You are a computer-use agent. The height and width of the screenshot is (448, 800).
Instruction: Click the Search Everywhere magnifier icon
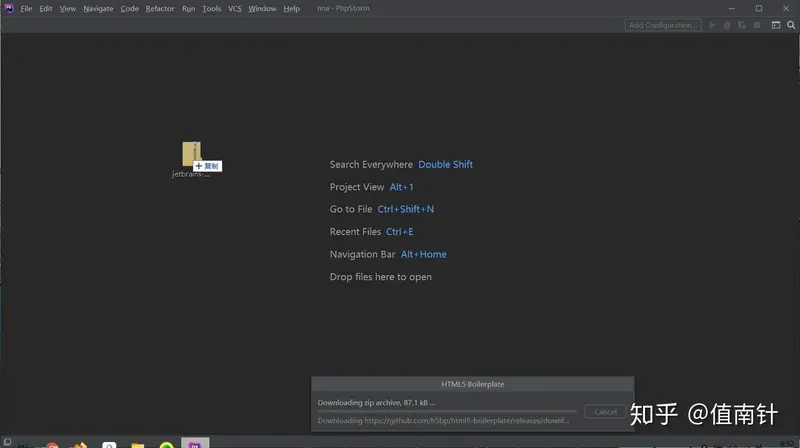click(791, 25)
